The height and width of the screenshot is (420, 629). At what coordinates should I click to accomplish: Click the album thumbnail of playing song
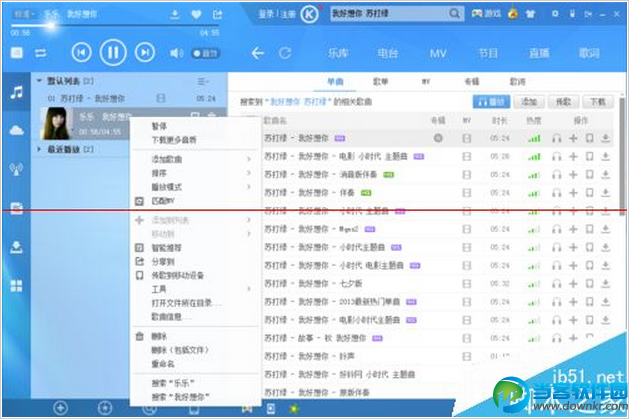(x=57, y=124)
